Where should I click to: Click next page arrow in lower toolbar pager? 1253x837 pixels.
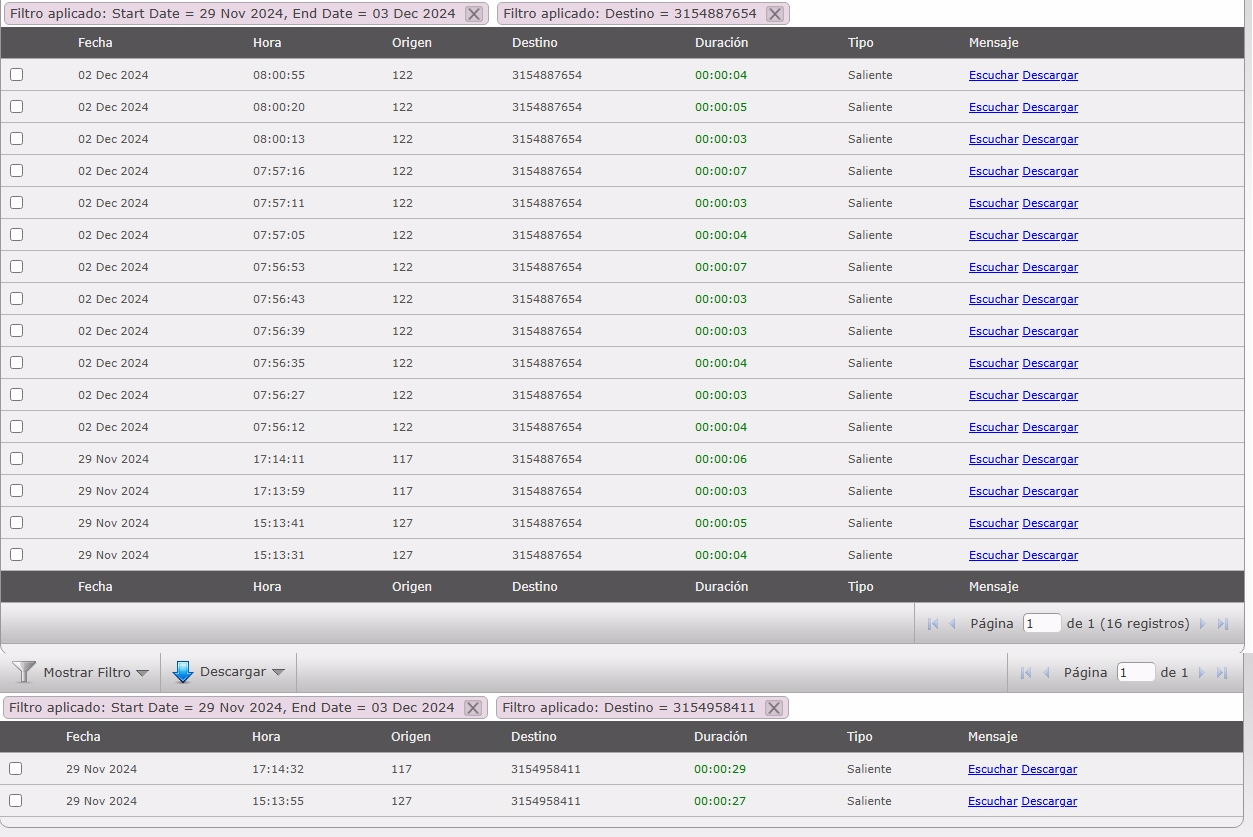[1202, 673]
